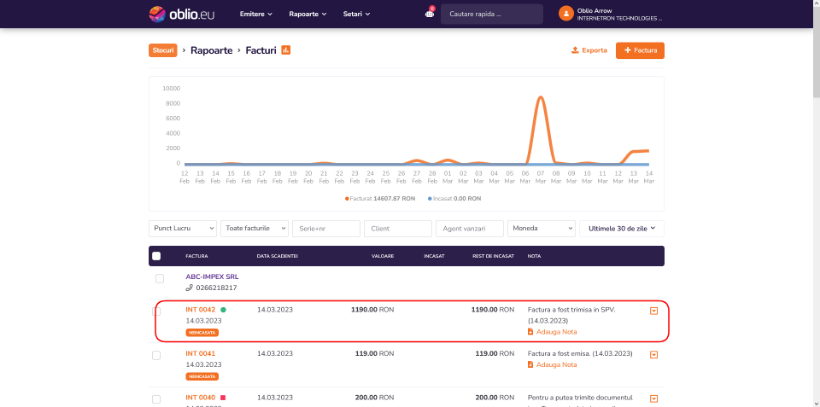Open the Ultimele 30 de zile range selector
820x407 pixels.
(x=622, y=229)
